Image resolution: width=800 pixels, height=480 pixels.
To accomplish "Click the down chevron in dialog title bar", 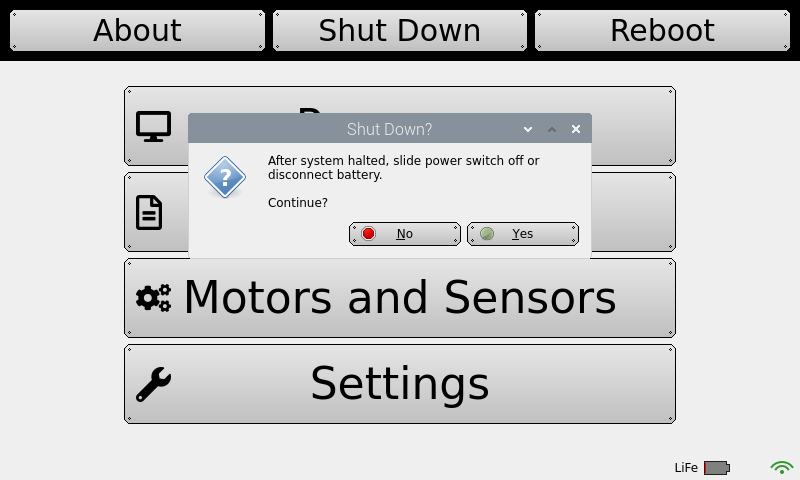I will pyautogui.click(x=528, y=130).
